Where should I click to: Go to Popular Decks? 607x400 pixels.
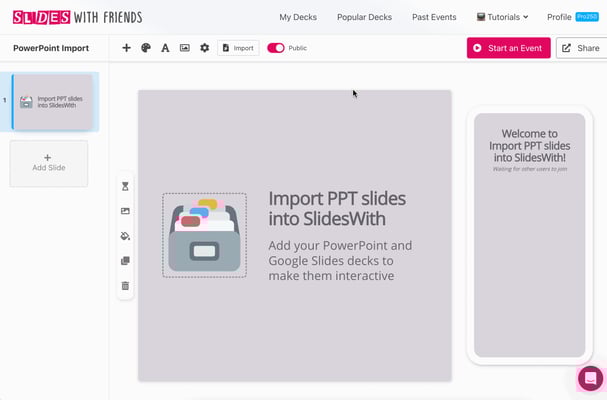364,17
